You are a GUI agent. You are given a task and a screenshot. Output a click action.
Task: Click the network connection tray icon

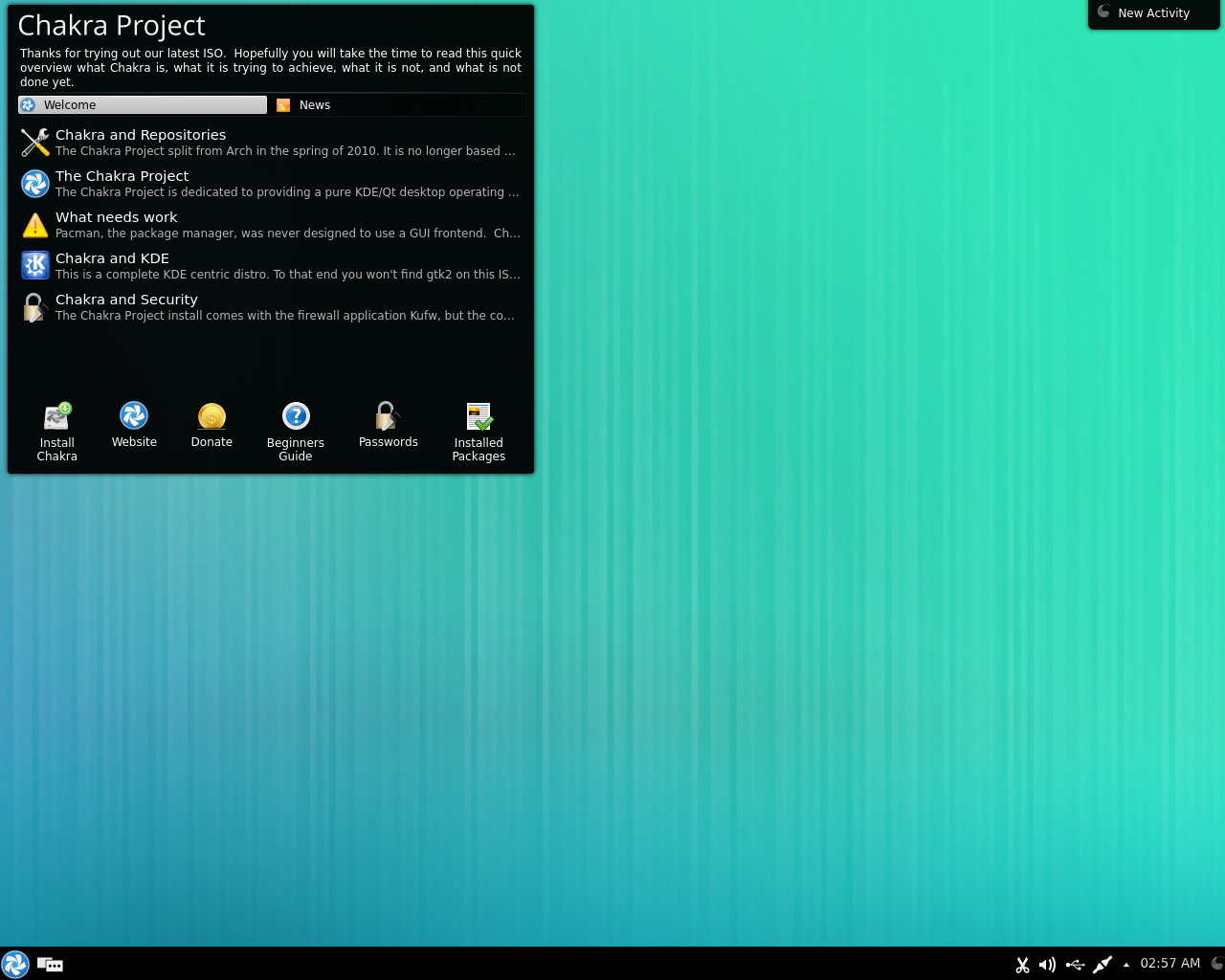[x=1102, y=965]
